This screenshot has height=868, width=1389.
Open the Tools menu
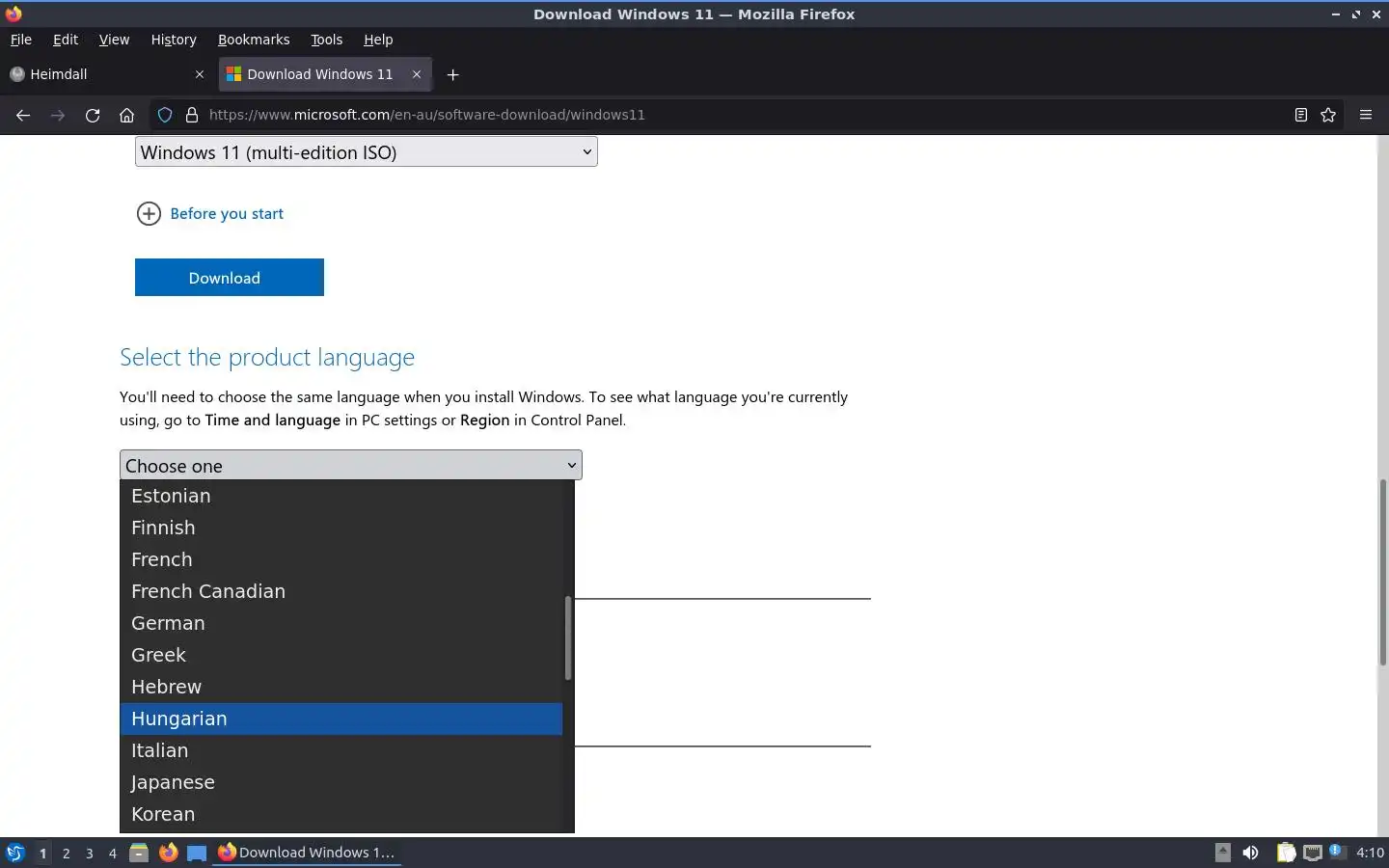pos(327,40)
